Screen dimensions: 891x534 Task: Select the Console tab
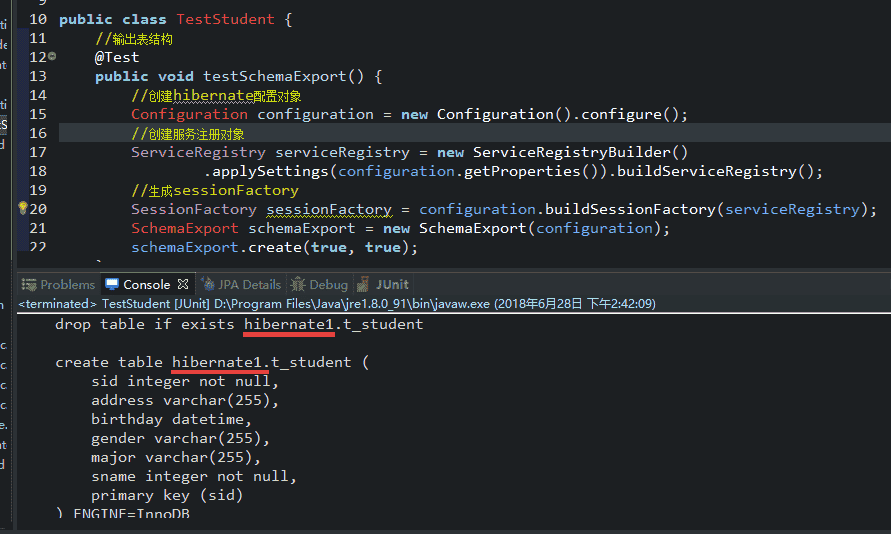(x=147, y=285)
